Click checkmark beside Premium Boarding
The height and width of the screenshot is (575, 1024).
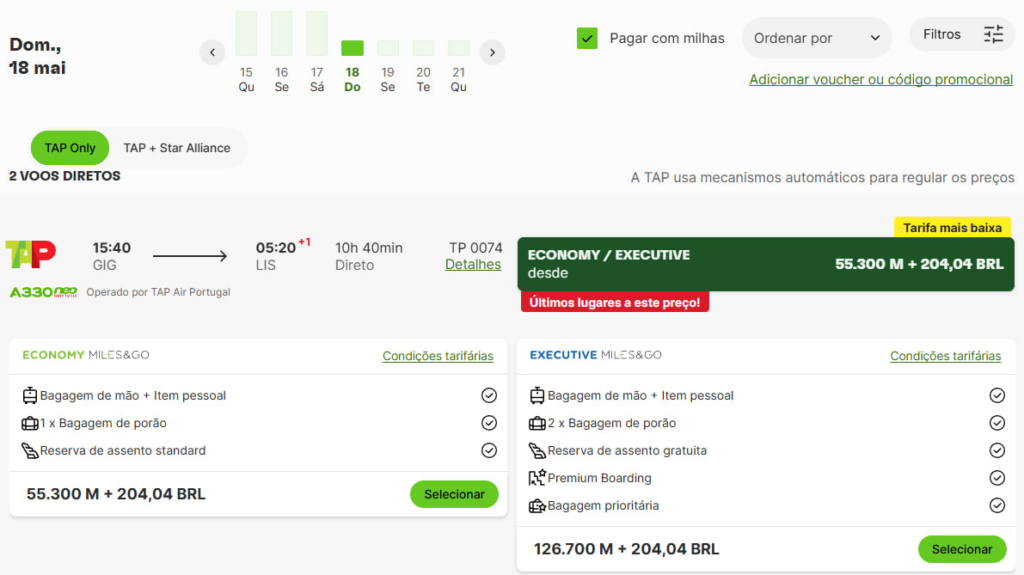click(x=997, y=478)
